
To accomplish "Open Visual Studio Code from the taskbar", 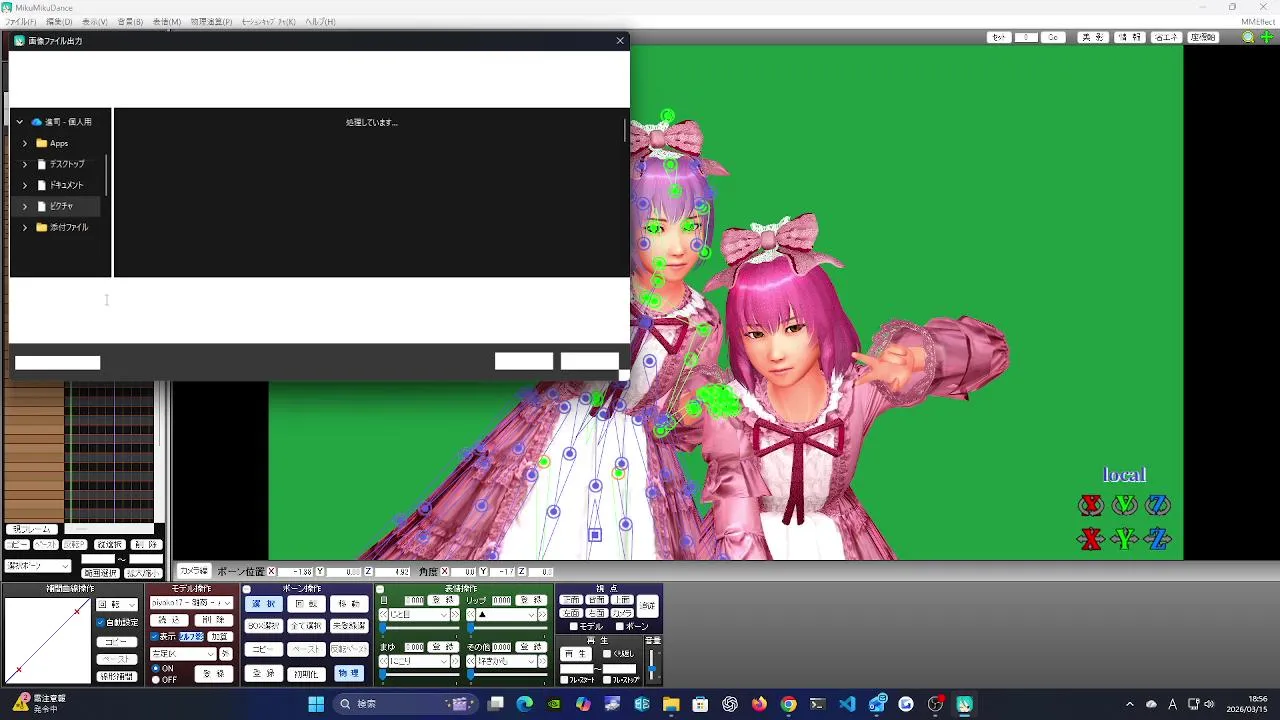I will pyautogui.click(x=847, y=704).
